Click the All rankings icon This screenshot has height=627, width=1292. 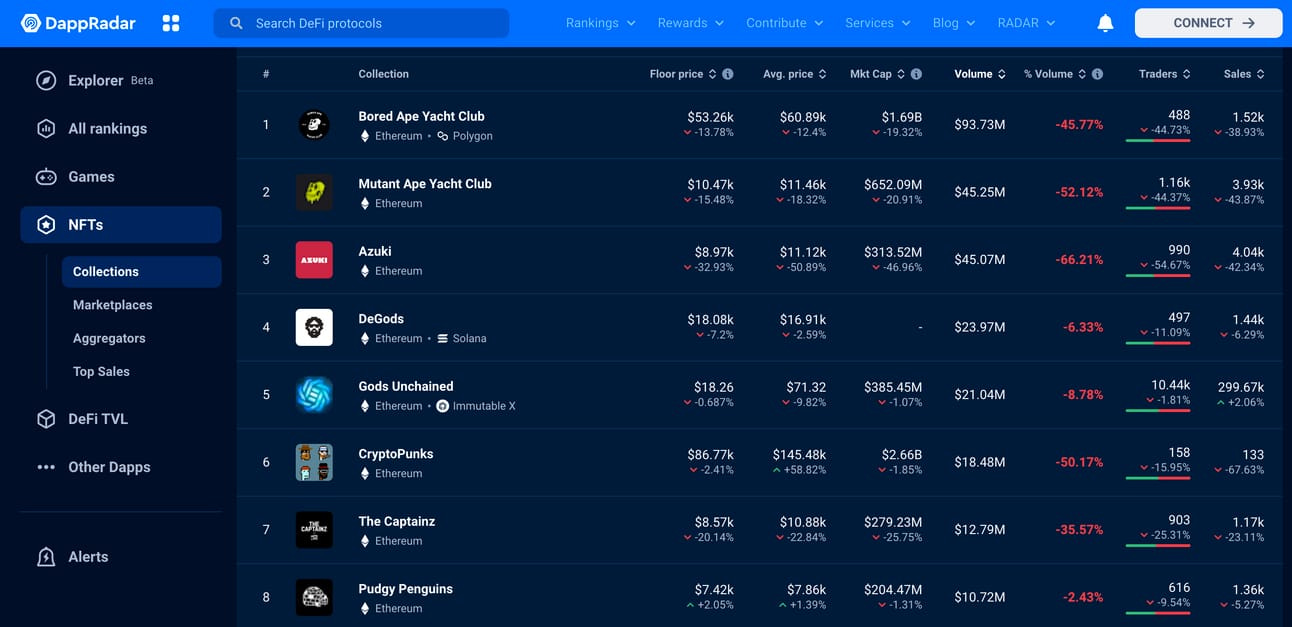pos(46,129)
